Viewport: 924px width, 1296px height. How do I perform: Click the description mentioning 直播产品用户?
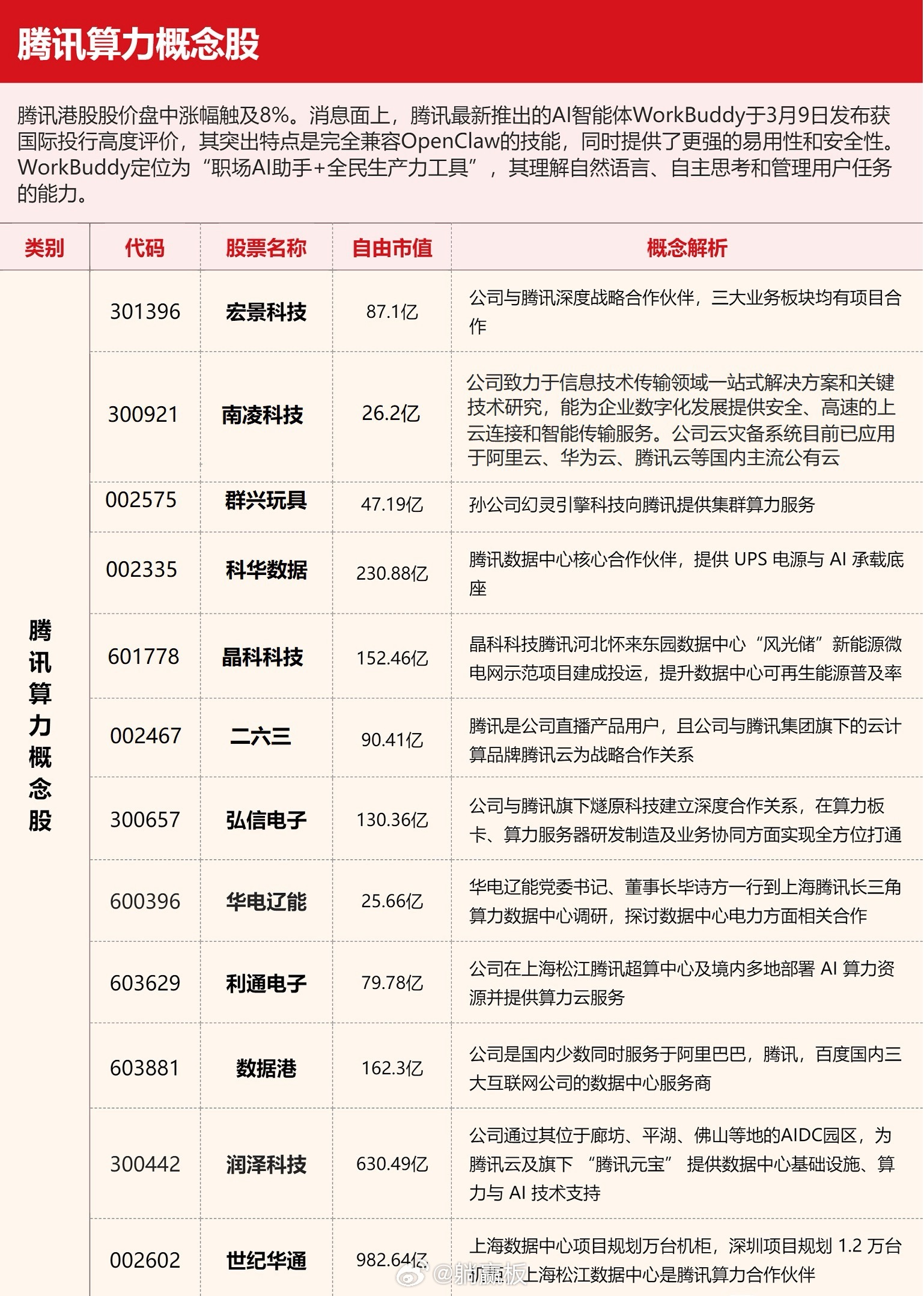[x=685, y=740]
